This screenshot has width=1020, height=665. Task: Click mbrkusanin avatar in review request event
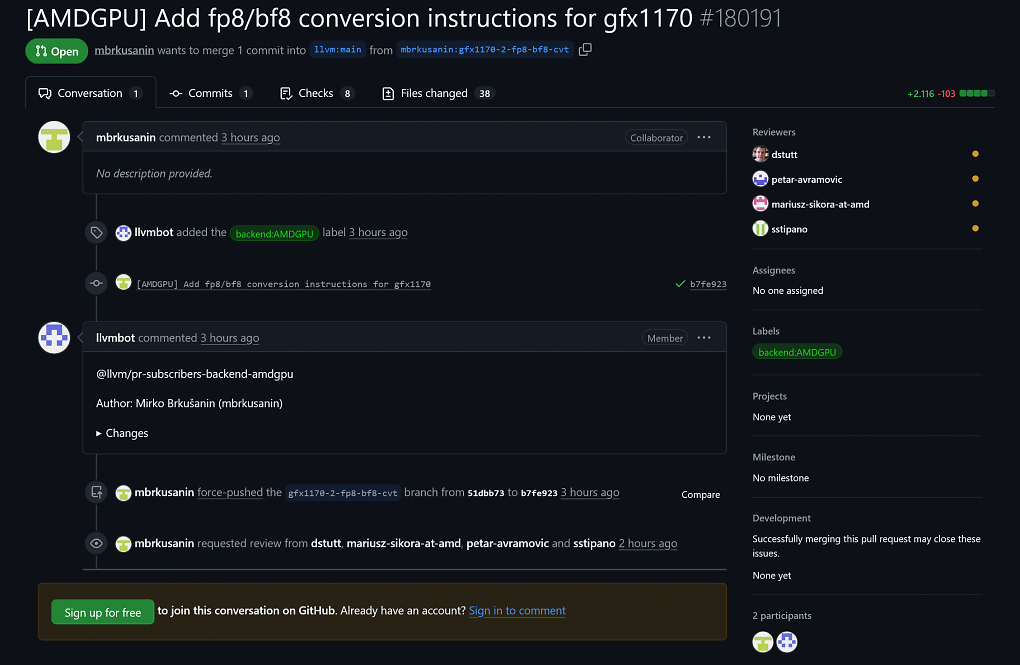click(x=123, y=543)
